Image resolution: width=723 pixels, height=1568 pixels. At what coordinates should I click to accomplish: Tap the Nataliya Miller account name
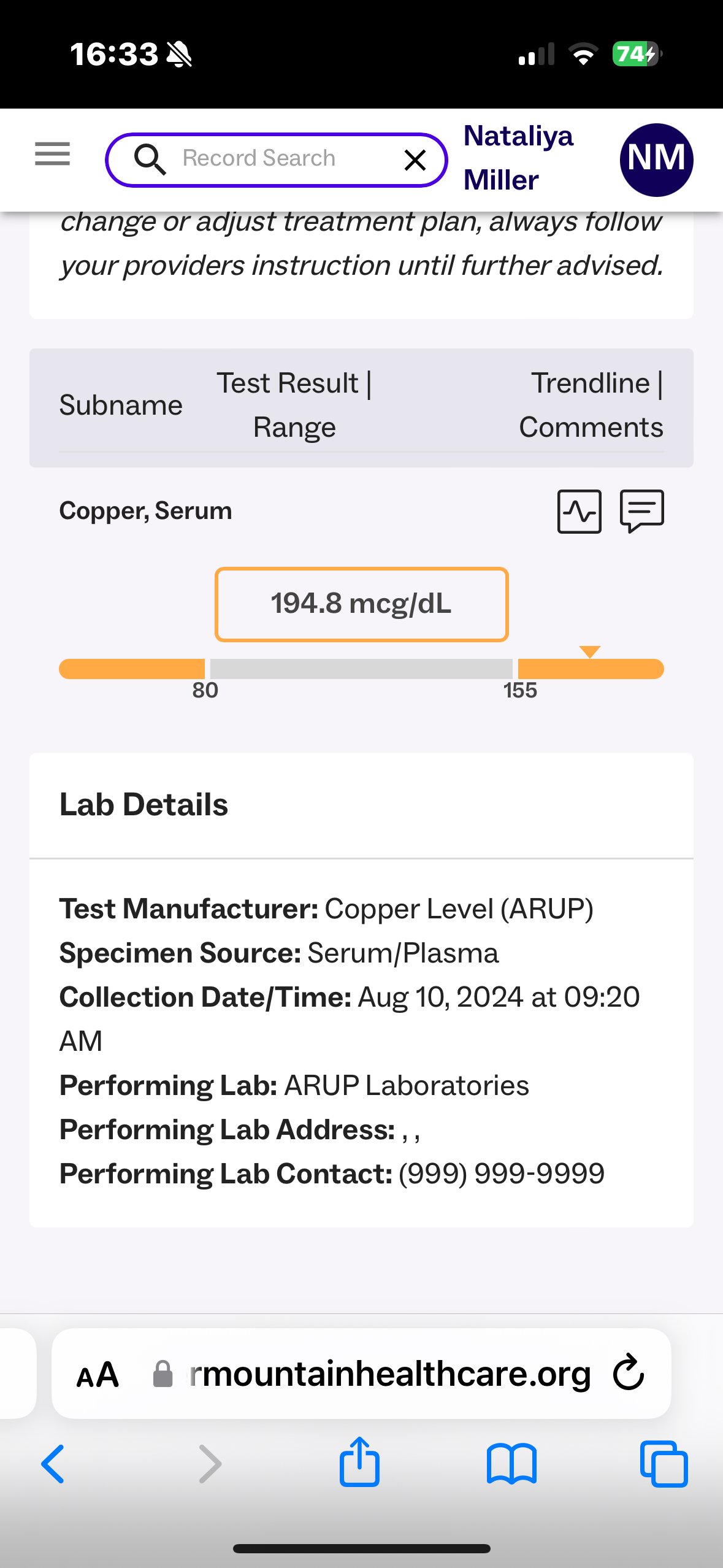[519, 158]
